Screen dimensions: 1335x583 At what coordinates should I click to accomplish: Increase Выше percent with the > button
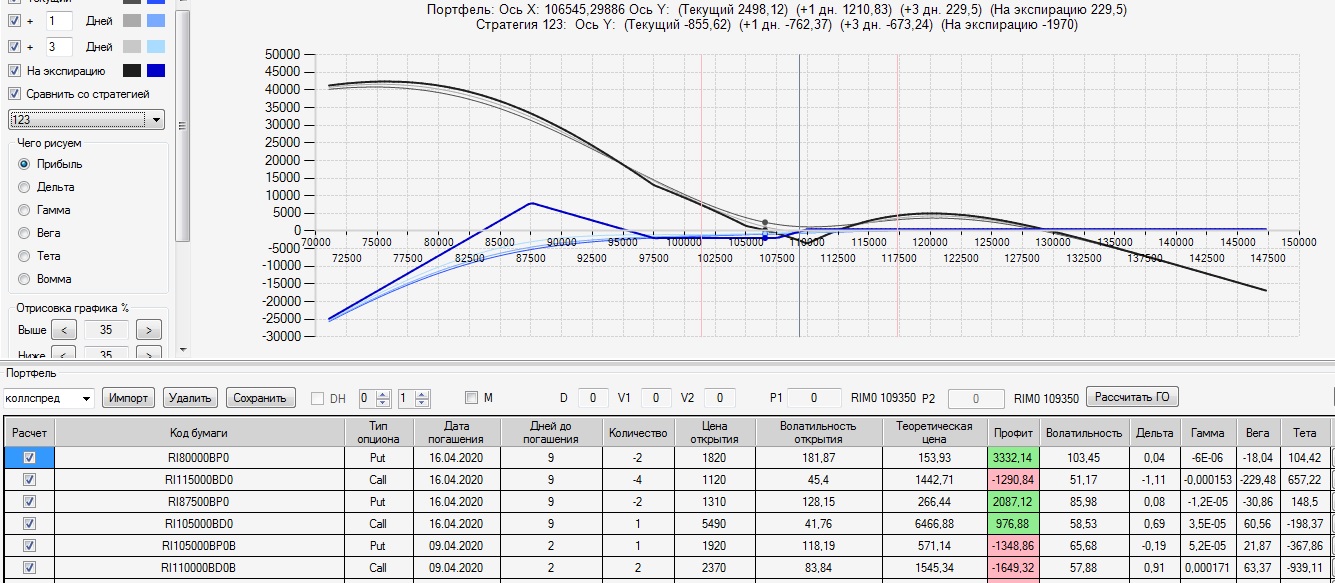click(x=148, y=330)
